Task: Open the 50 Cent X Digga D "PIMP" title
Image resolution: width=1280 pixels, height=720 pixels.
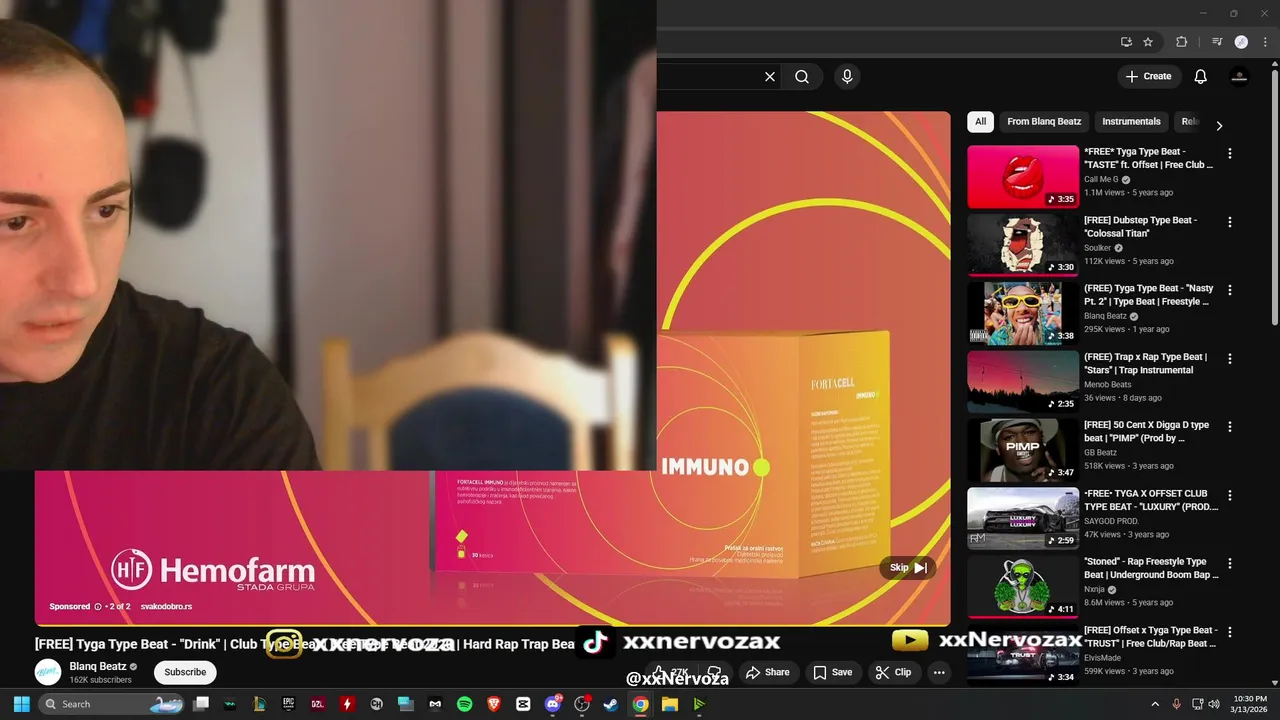Action: pyautogui.click(x=1147, y=431)
